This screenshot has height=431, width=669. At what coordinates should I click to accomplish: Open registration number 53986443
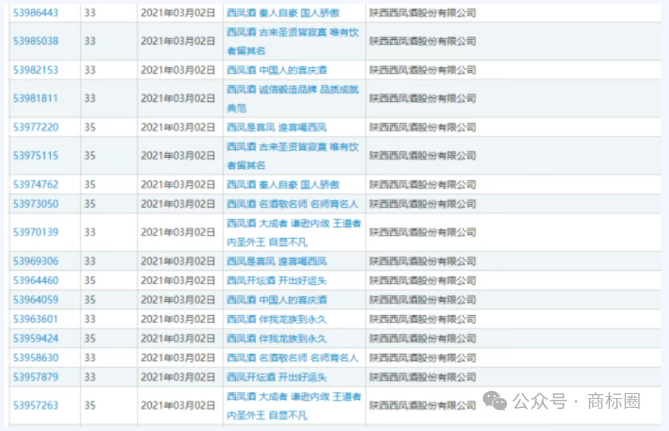35,13
